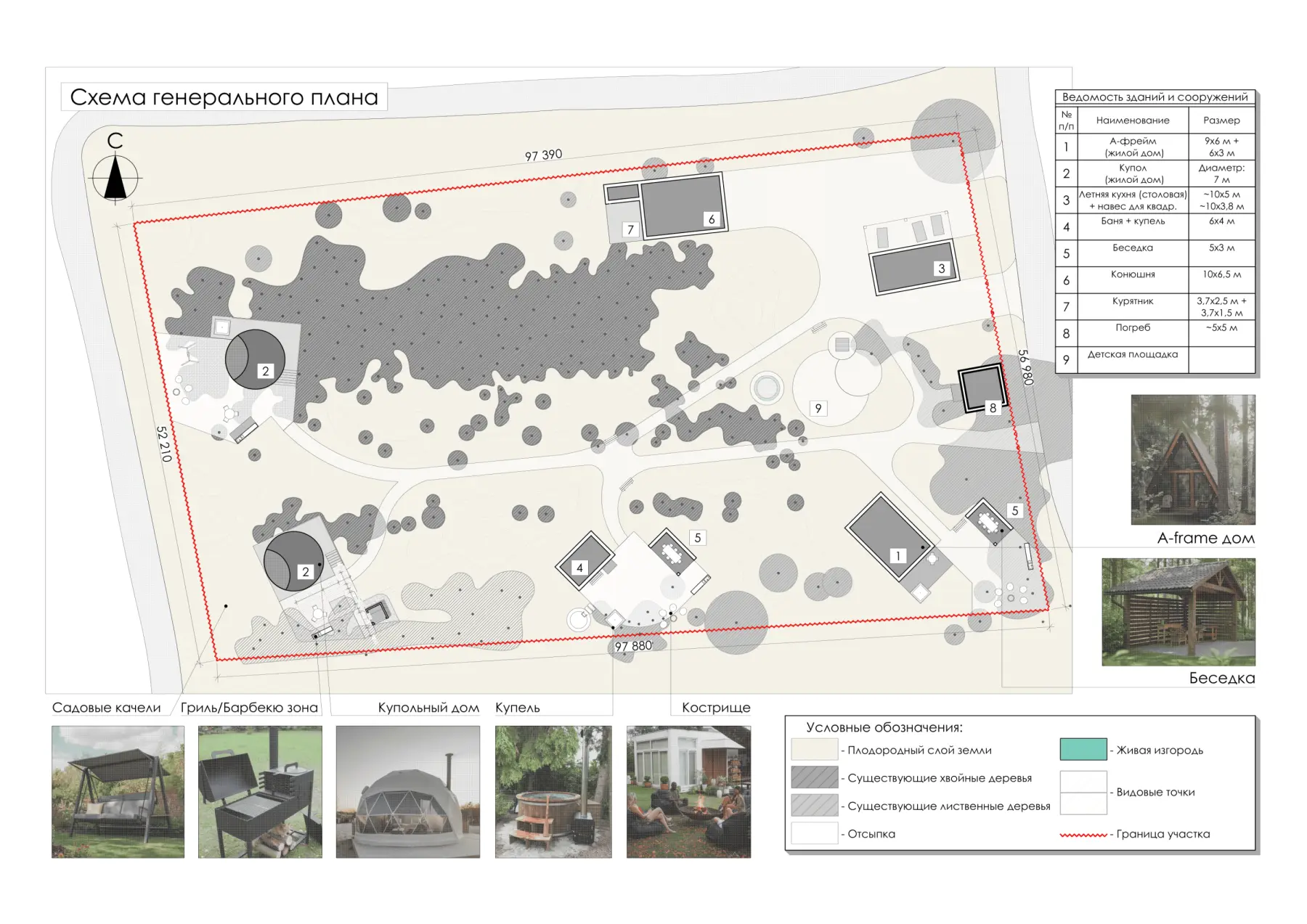1307x924 pixels.
Task: Click the summer kitchen building marked 3
Action: [x=913, y=268]
